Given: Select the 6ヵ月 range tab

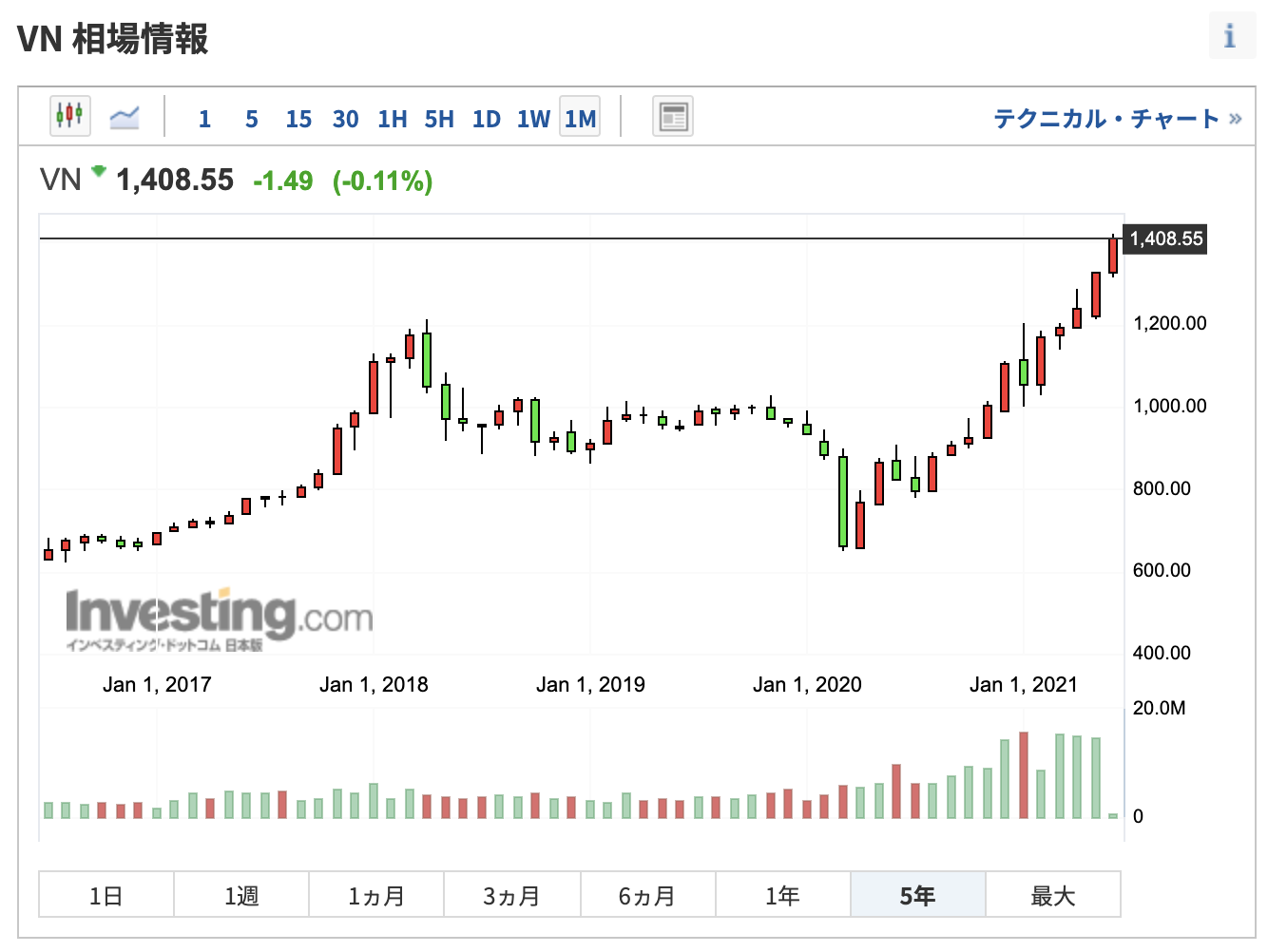Looking at the screenshot, I should (647, 895).
